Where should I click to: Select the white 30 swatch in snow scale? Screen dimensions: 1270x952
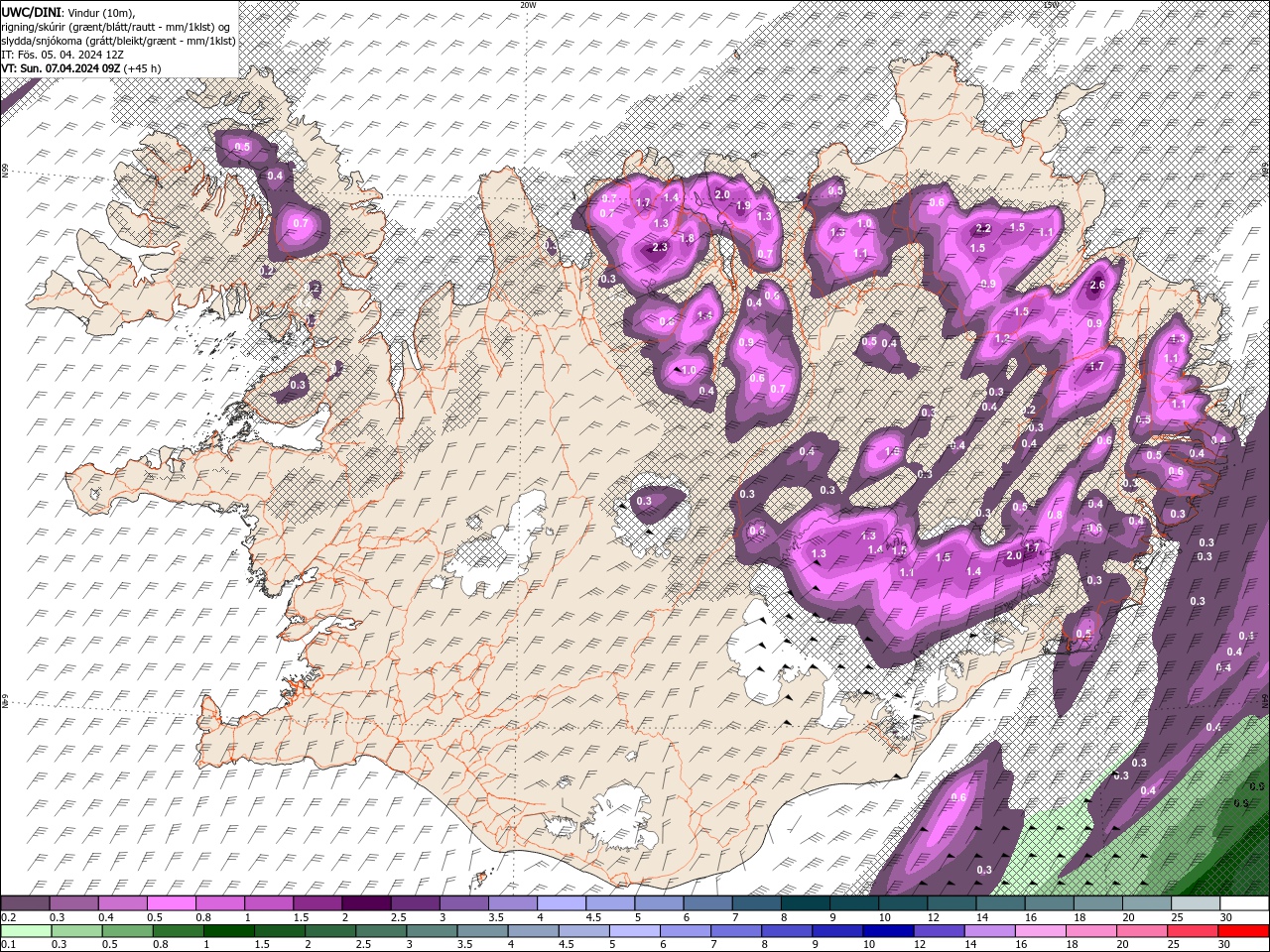click(x=1243, y=903)
